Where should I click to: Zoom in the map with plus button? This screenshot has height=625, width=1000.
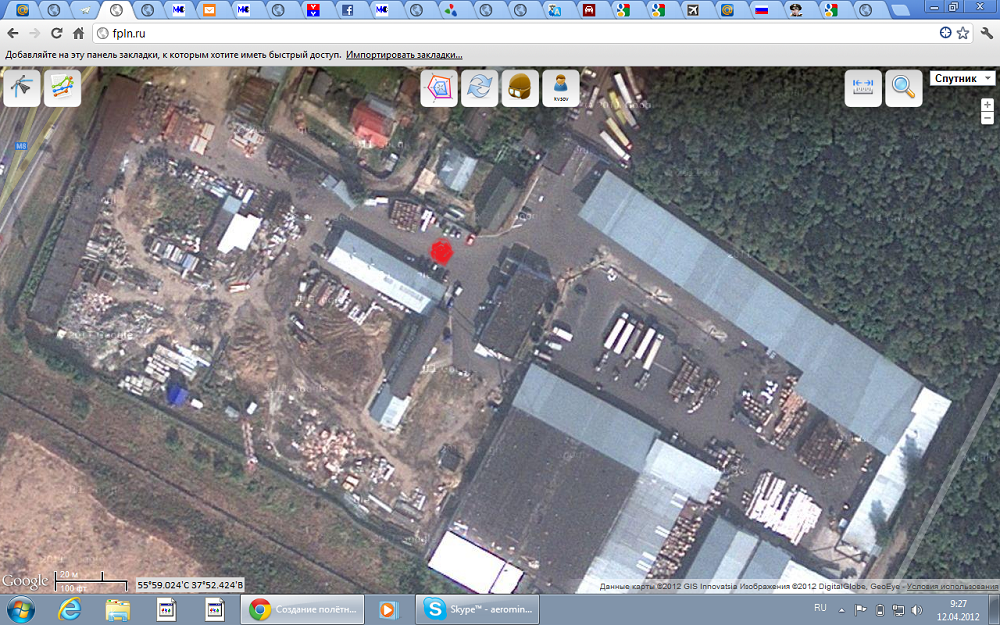coord(988,104)
